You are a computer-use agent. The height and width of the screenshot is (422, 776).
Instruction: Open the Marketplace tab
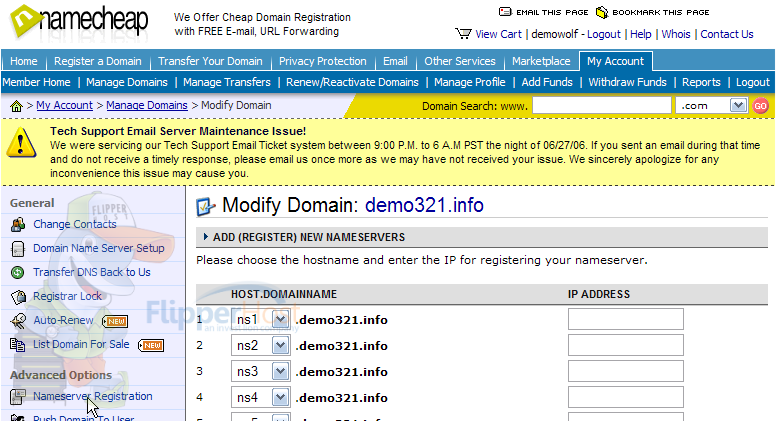point(541,61)
